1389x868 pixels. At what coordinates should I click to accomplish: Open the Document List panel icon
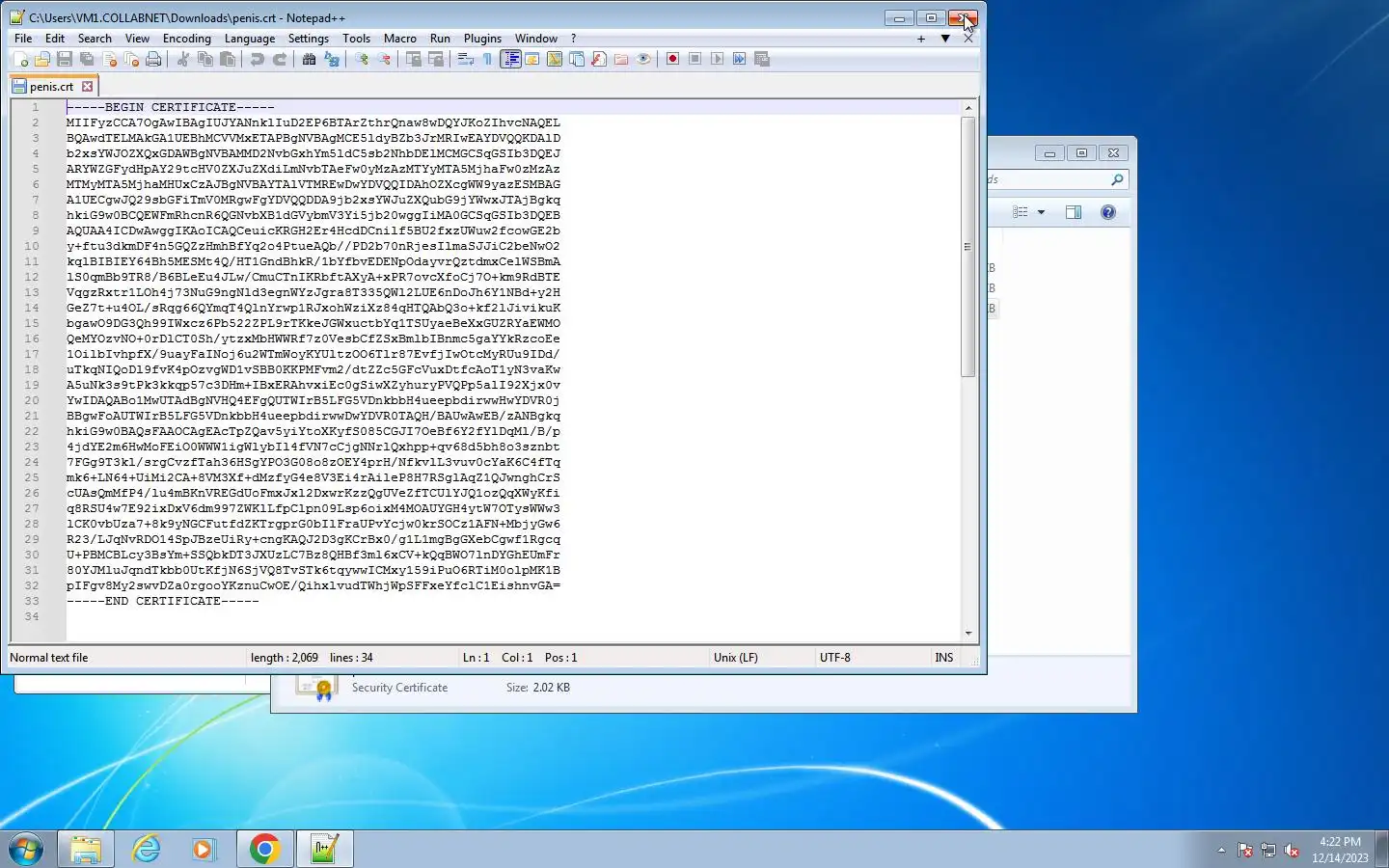[577, 59]
